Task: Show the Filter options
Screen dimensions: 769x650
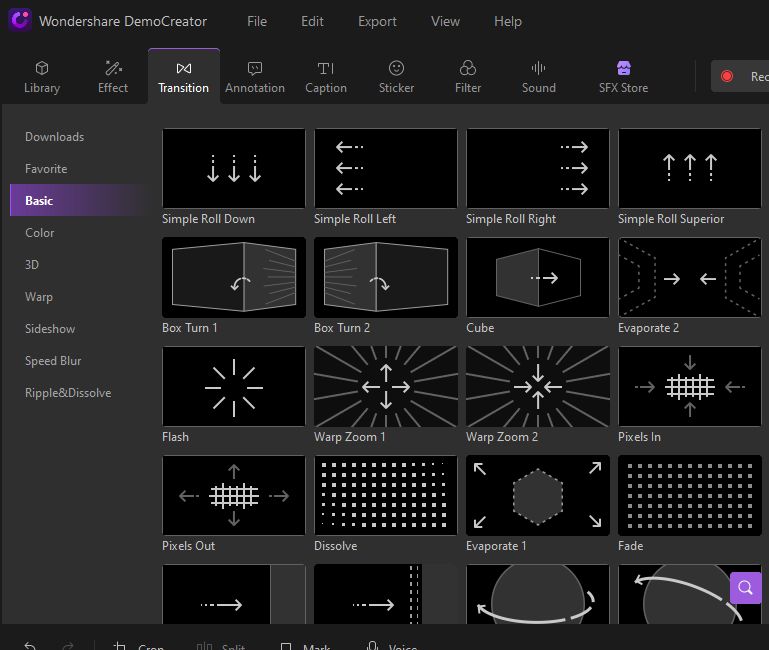Action: point(468,77)
